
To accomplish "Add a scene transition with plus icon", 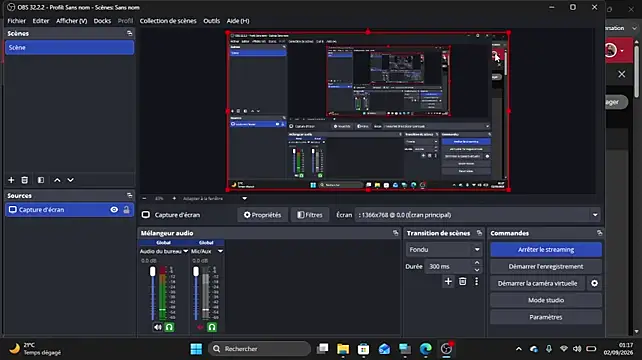I will click(448, 281).
